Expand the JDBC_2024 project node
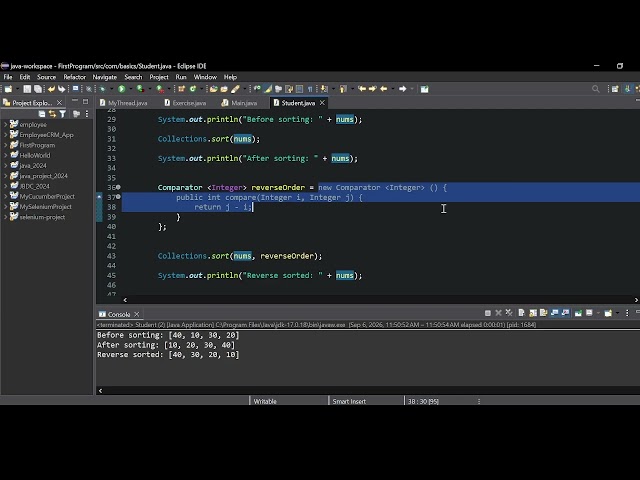This screenshot has height=480, width=640. 5,186
